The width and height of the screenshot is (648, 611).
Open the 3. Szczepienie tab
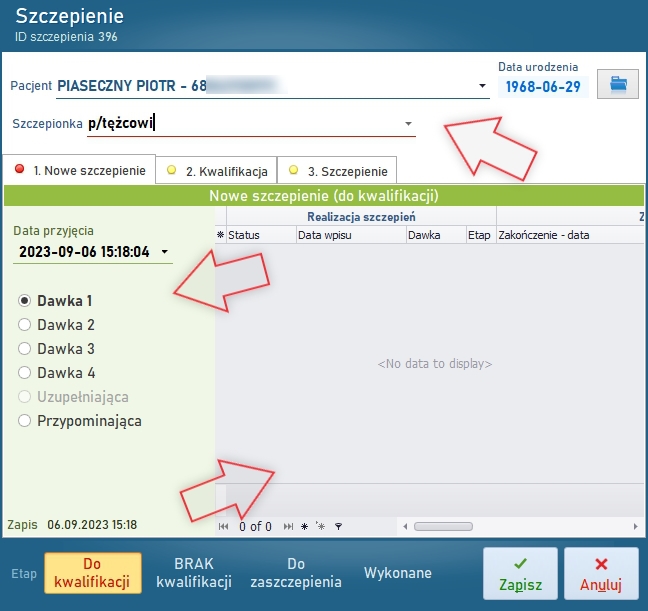tap(336, 171)
